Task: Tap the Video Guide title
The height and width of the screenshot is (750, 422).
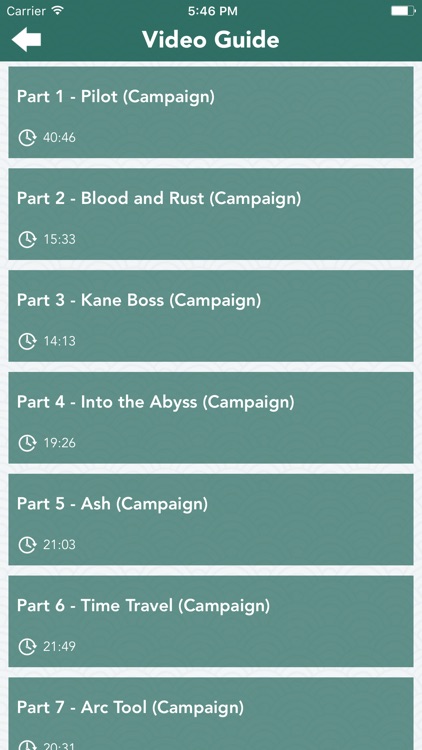Action: pos(211,40)
